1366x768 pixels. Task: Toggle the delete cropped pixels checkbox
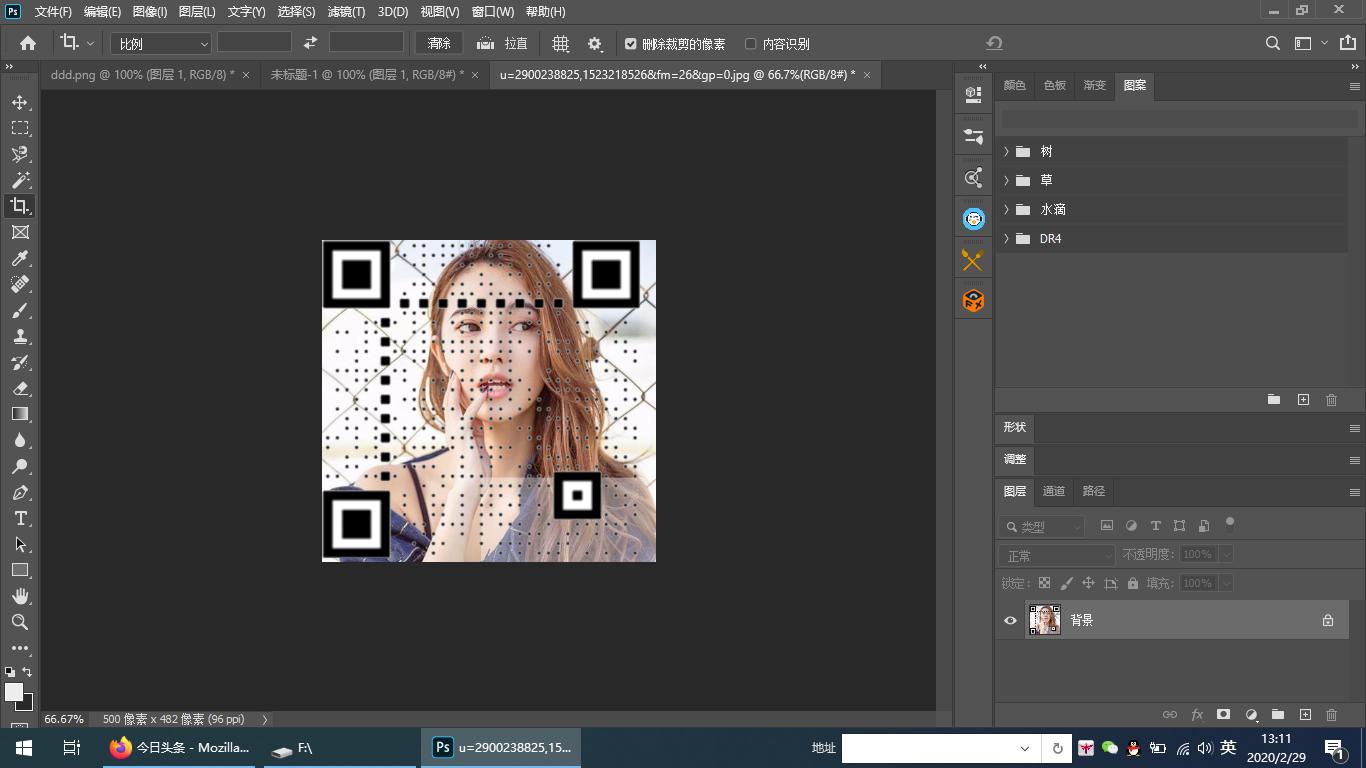pyautogui.click(x=630, y=44)
